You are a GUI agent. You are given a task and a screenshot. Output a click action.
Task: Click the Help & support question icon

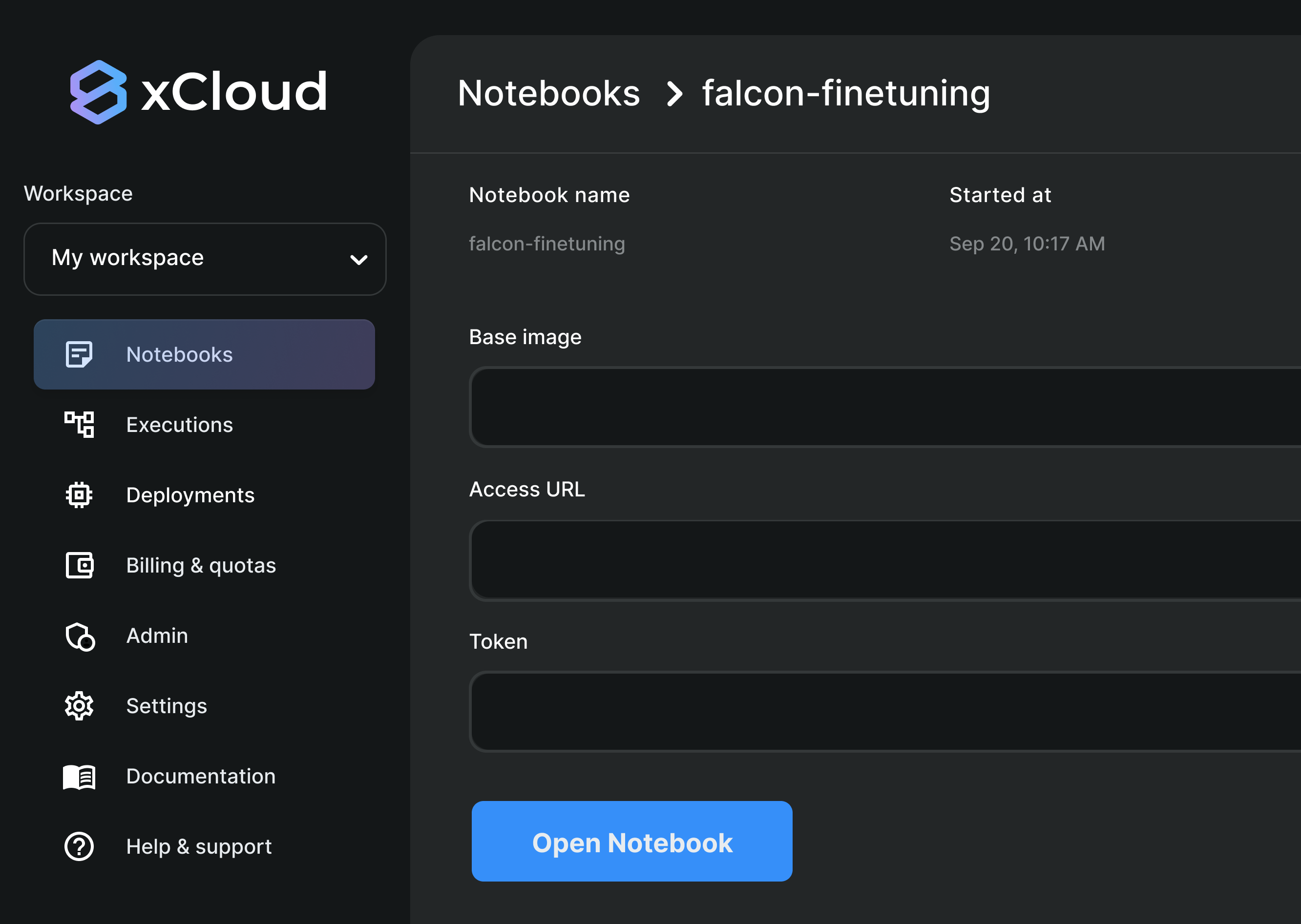click(x=79, y=846)
